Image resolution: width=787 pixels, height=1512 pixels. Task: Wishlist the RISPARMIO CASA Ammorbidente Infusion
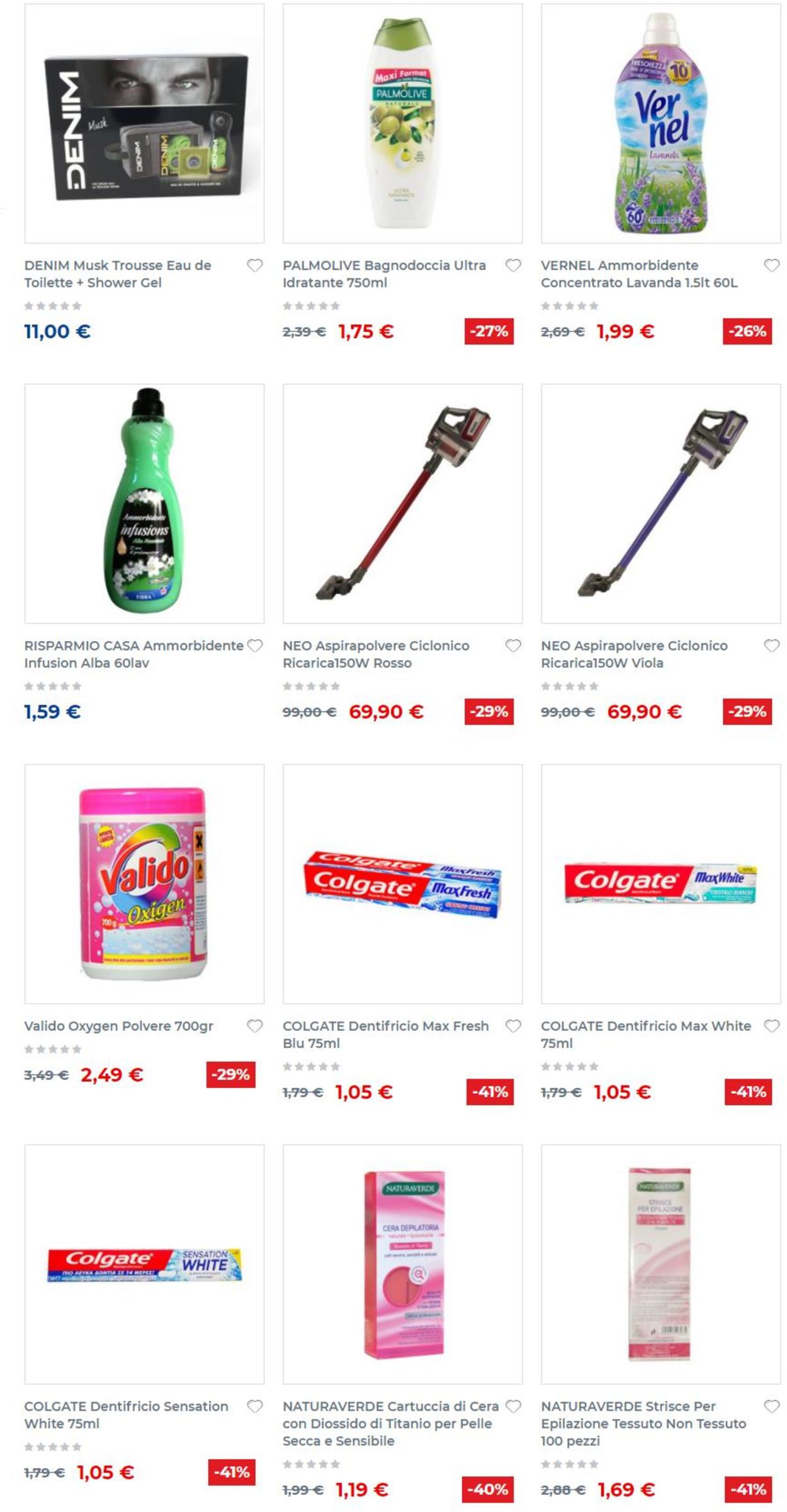255,646
